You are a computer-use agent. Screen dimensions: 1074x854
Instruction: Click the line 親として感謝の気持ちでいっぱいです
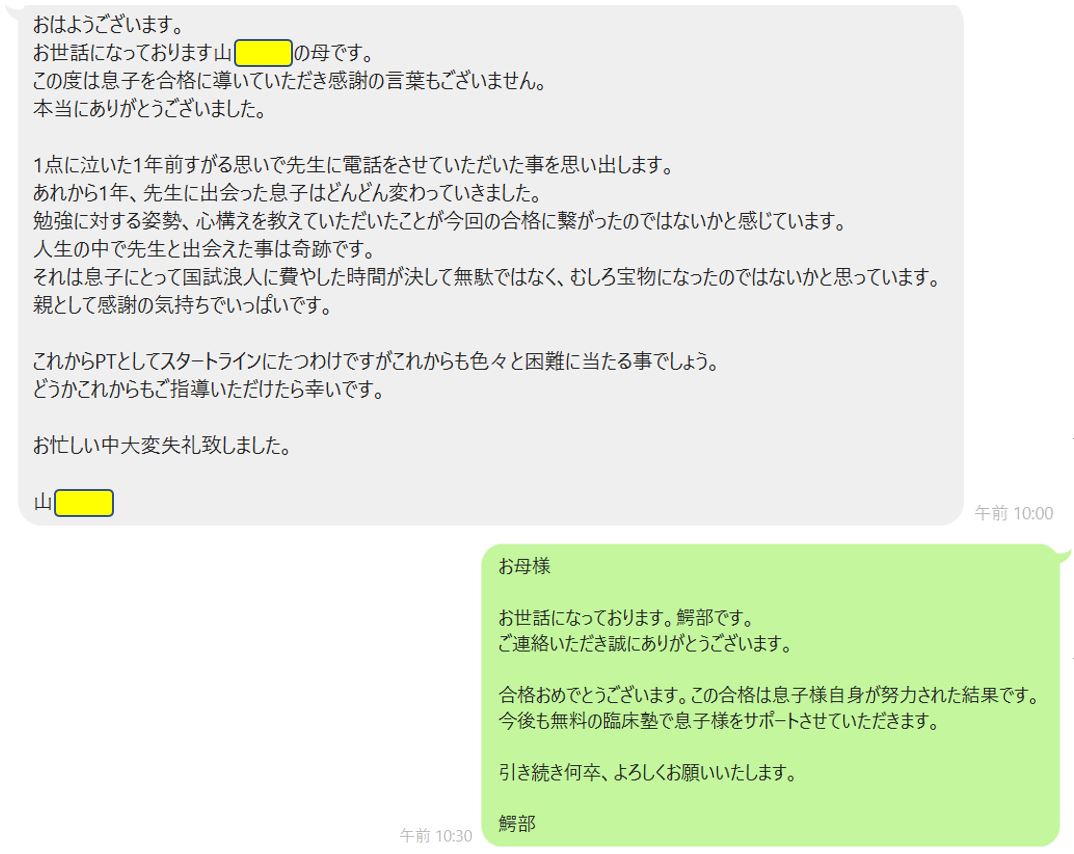click(x=183, y=305)
